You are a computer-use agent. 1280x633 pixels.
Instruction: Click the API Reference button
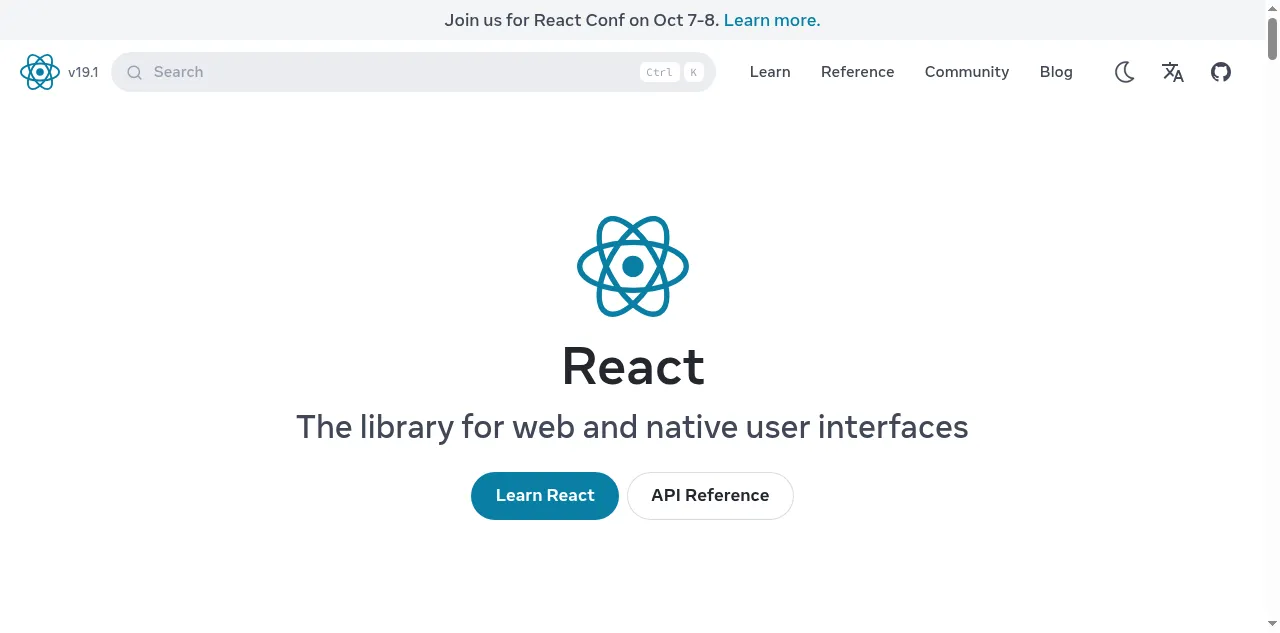pyautogui.click(x=710, y=496)
